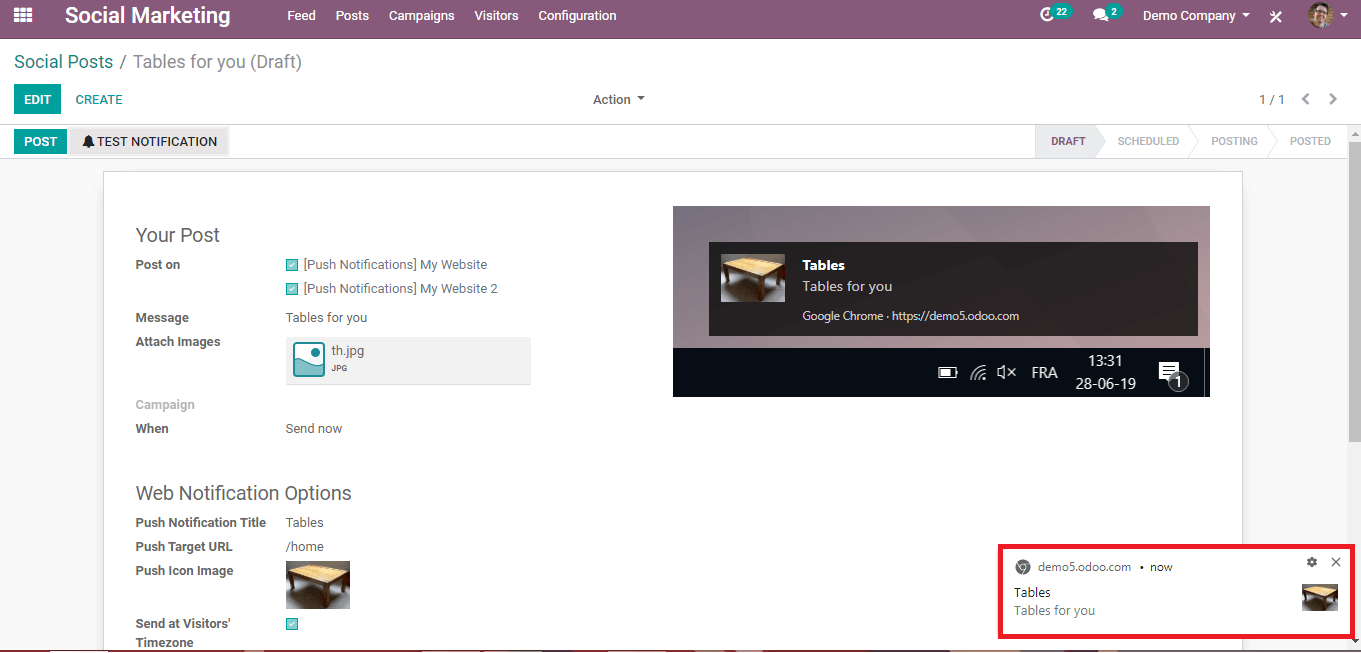
Task: Click the page vertical scrollbar
Action: [x=1354, y=290]
